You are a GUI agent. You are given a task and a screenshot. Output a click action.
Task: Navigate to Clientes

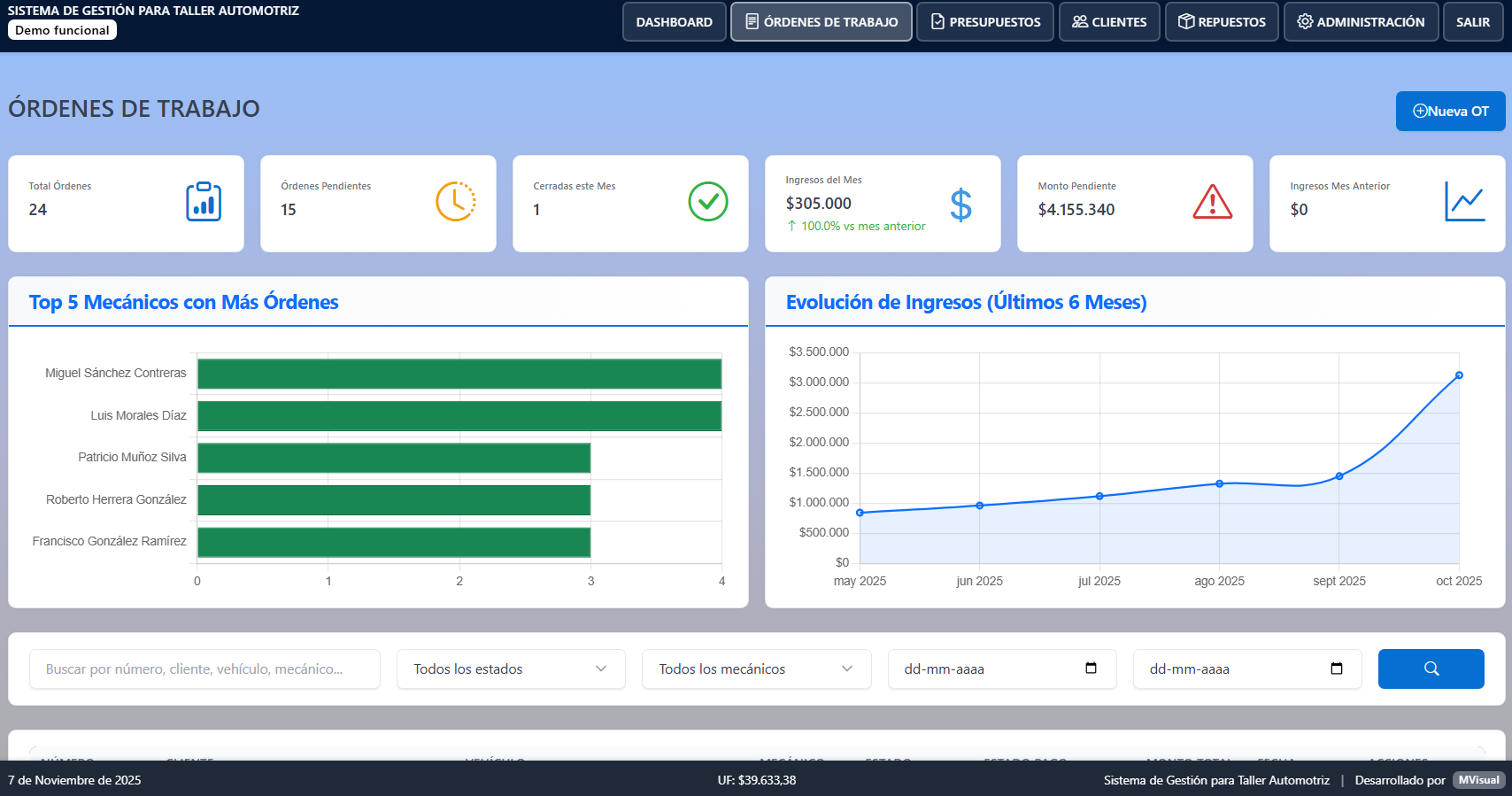[x=1109, y=22]
